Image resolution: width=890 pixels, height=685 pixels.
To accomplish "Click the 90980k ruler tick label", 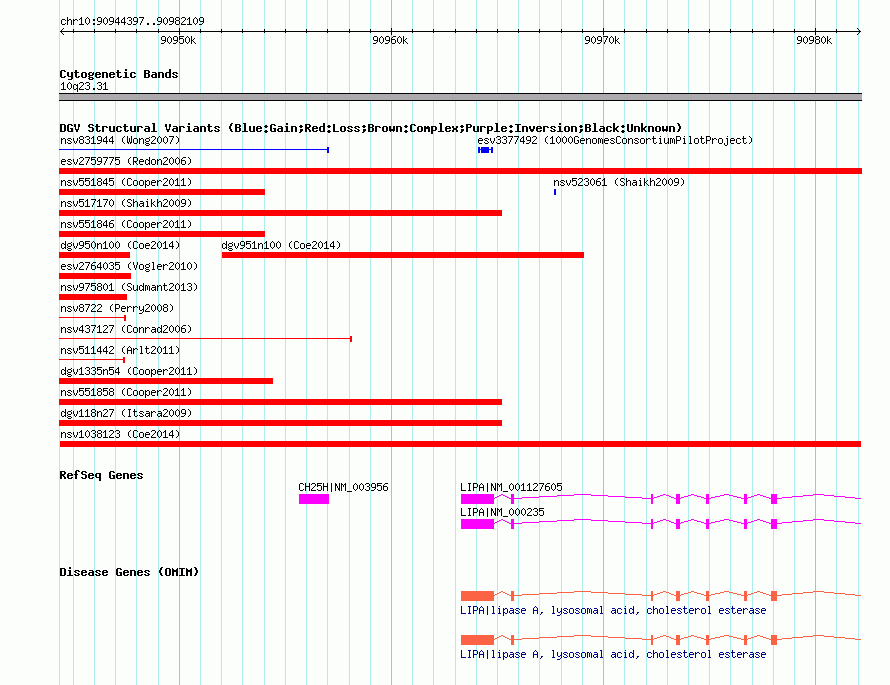I will [814, 40].
